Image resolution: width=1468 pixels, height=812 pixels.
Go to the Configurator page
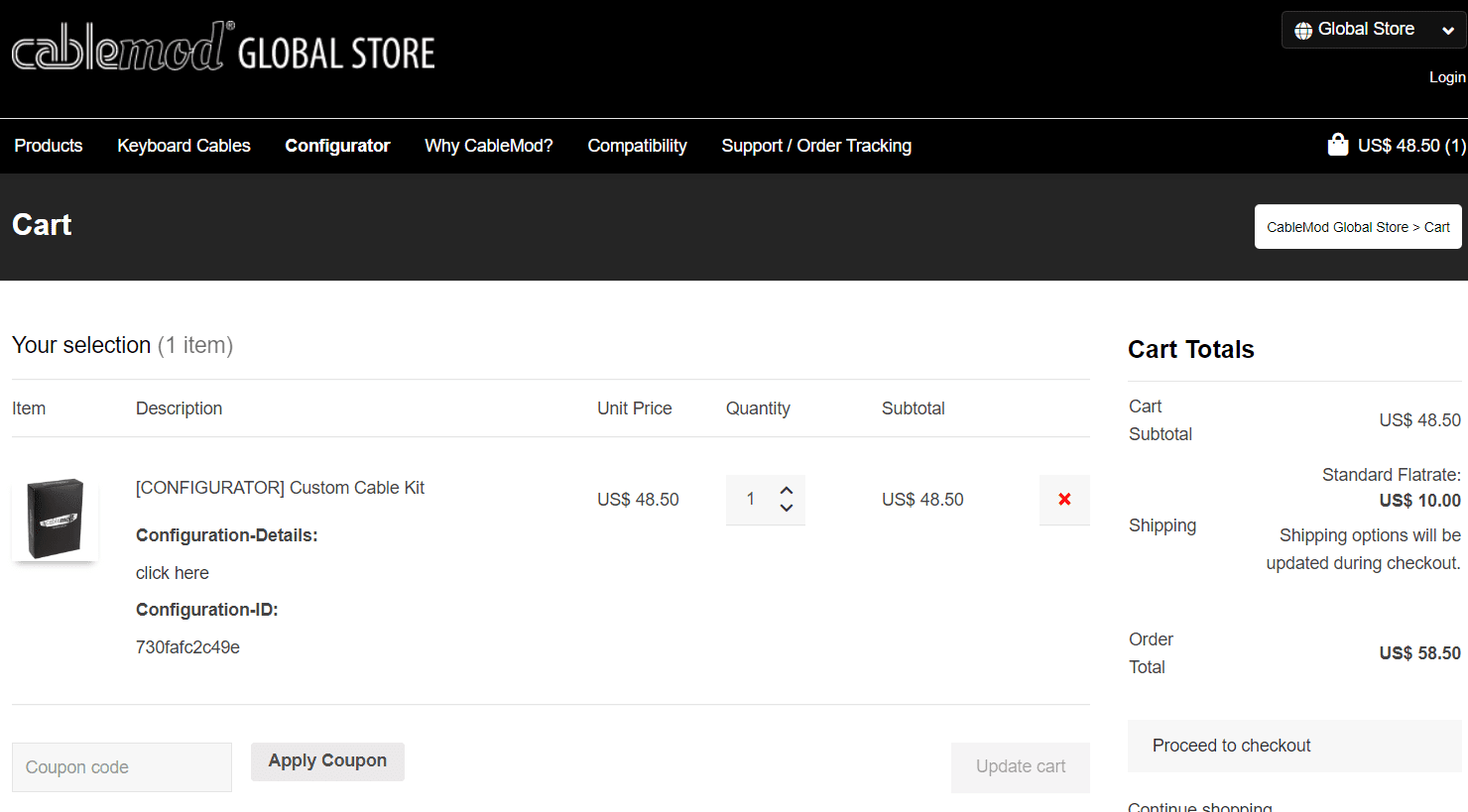(x=337, y=146)
